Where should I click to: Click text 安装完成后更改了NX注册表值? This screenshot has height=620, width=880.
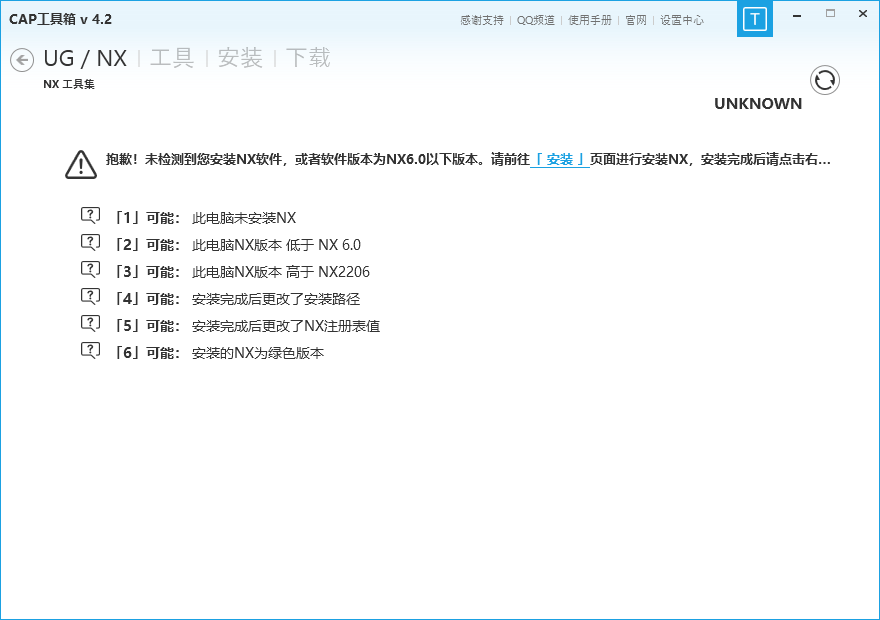[x=286, y=325]
